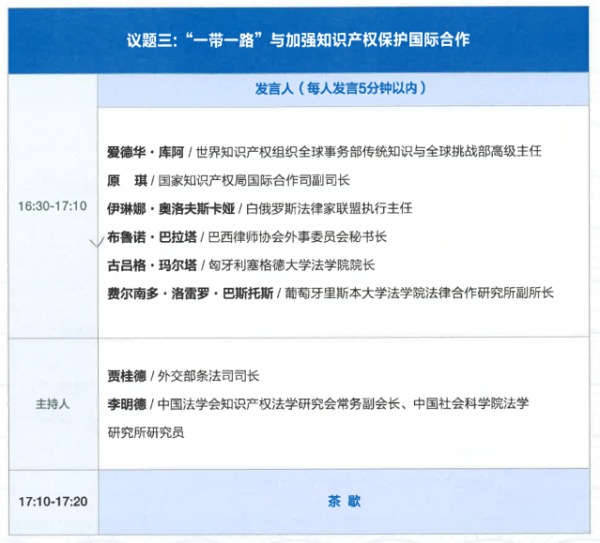The image size is (600, 543).
Task: Click the 16:30-17:10 time slot
Action: pyautogui.click(x=50, y=207)
